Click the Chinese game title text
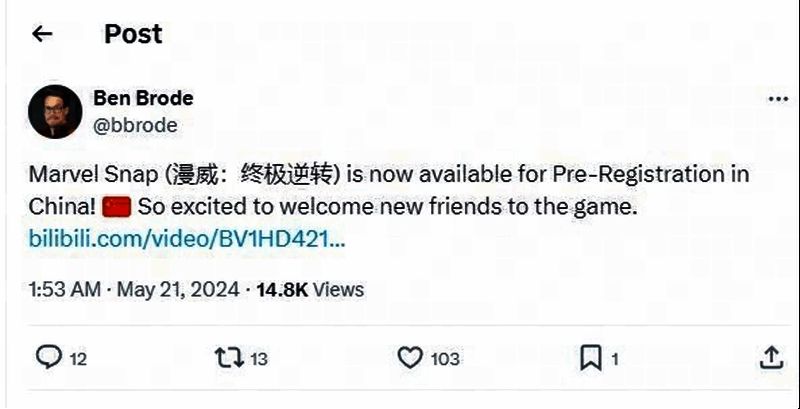Viewport: 800px width, 409px height. (x=253, y=175)
